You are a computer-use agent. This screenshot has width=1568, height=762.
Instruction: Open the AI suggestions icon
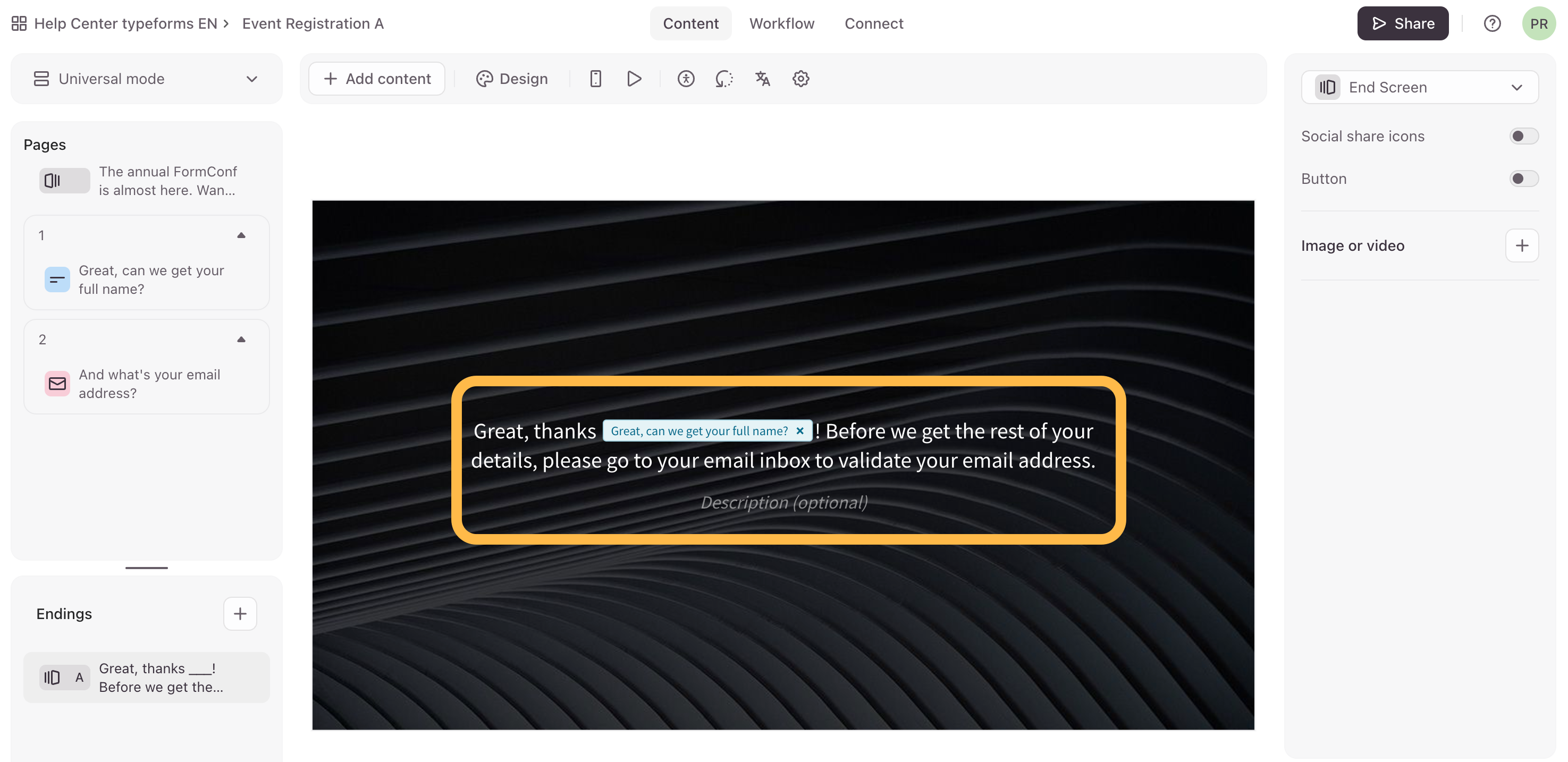tap(724, 79)
